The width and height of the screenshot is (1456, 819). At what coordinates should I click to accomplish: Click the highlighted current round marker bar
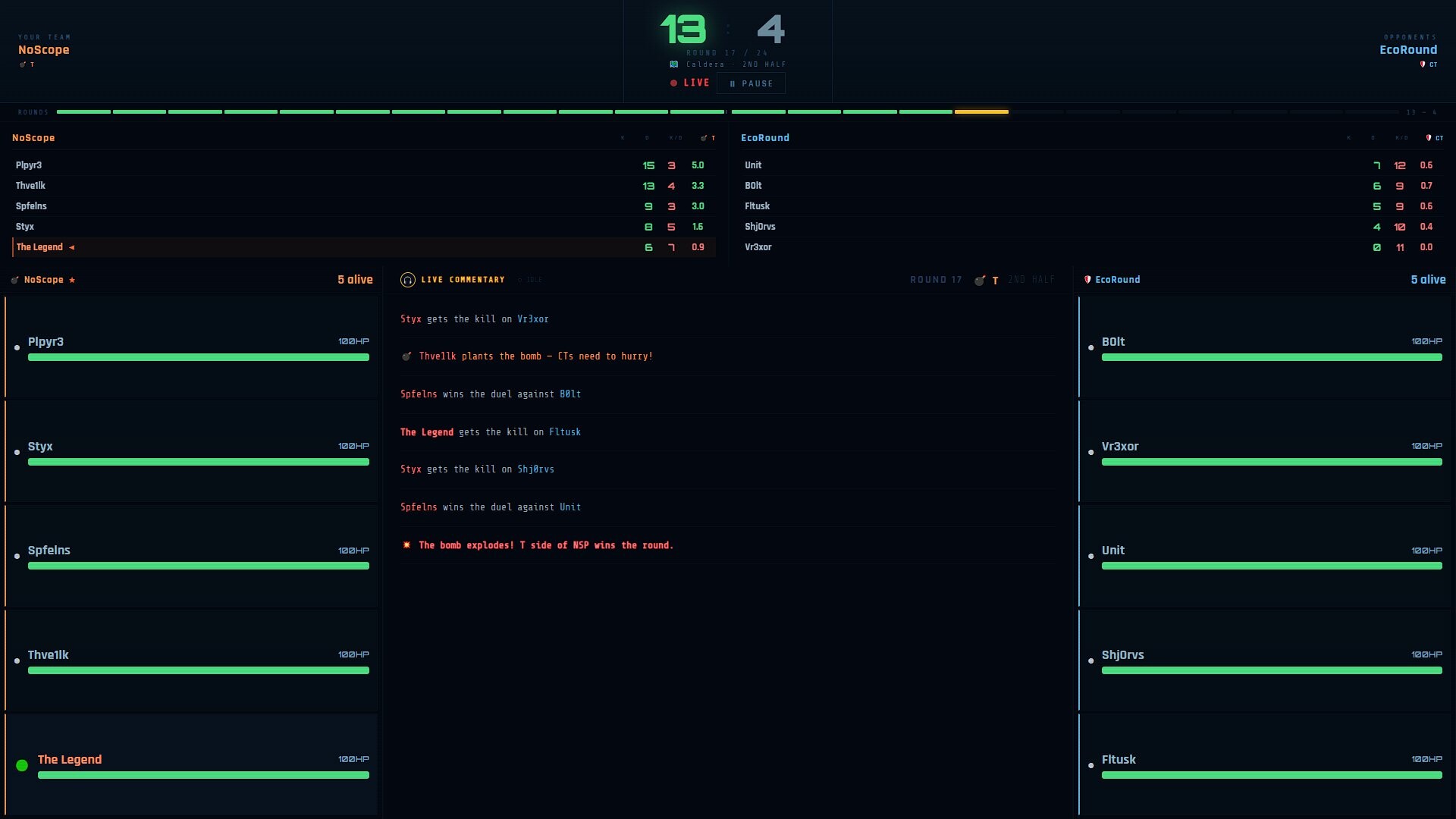(x=981, y=111)
